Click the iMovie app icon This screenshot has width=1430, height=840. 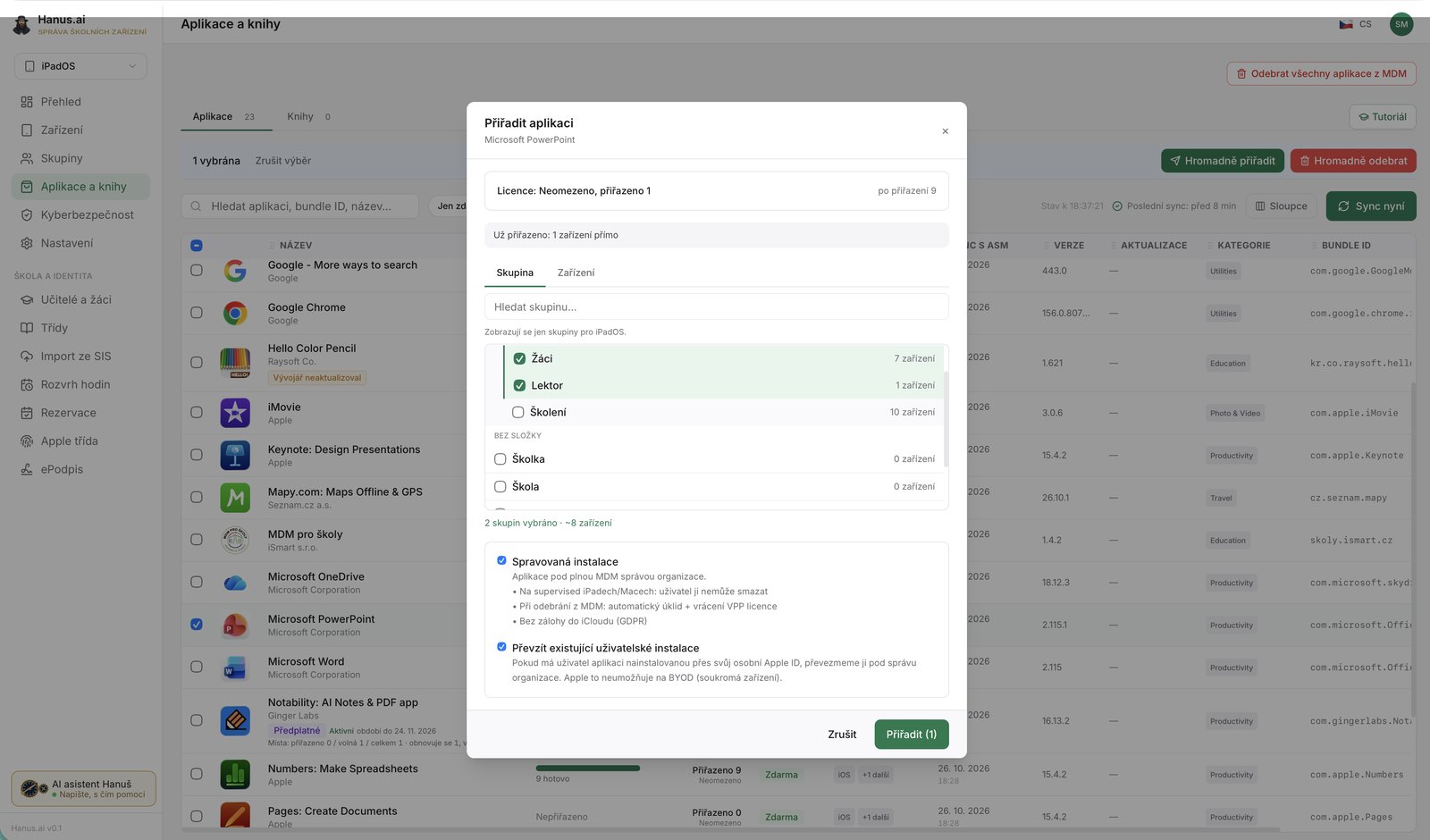235,413
